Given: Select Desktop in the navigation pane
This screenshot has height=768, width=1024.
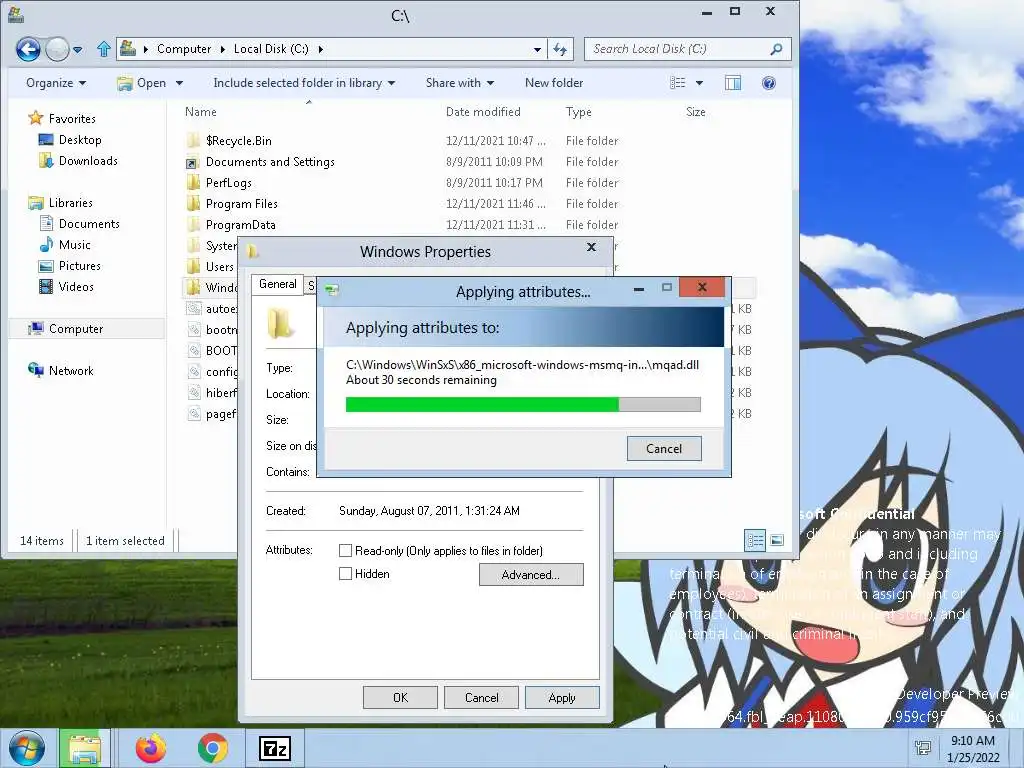Looking at the screenshot, I should [70, 140].
